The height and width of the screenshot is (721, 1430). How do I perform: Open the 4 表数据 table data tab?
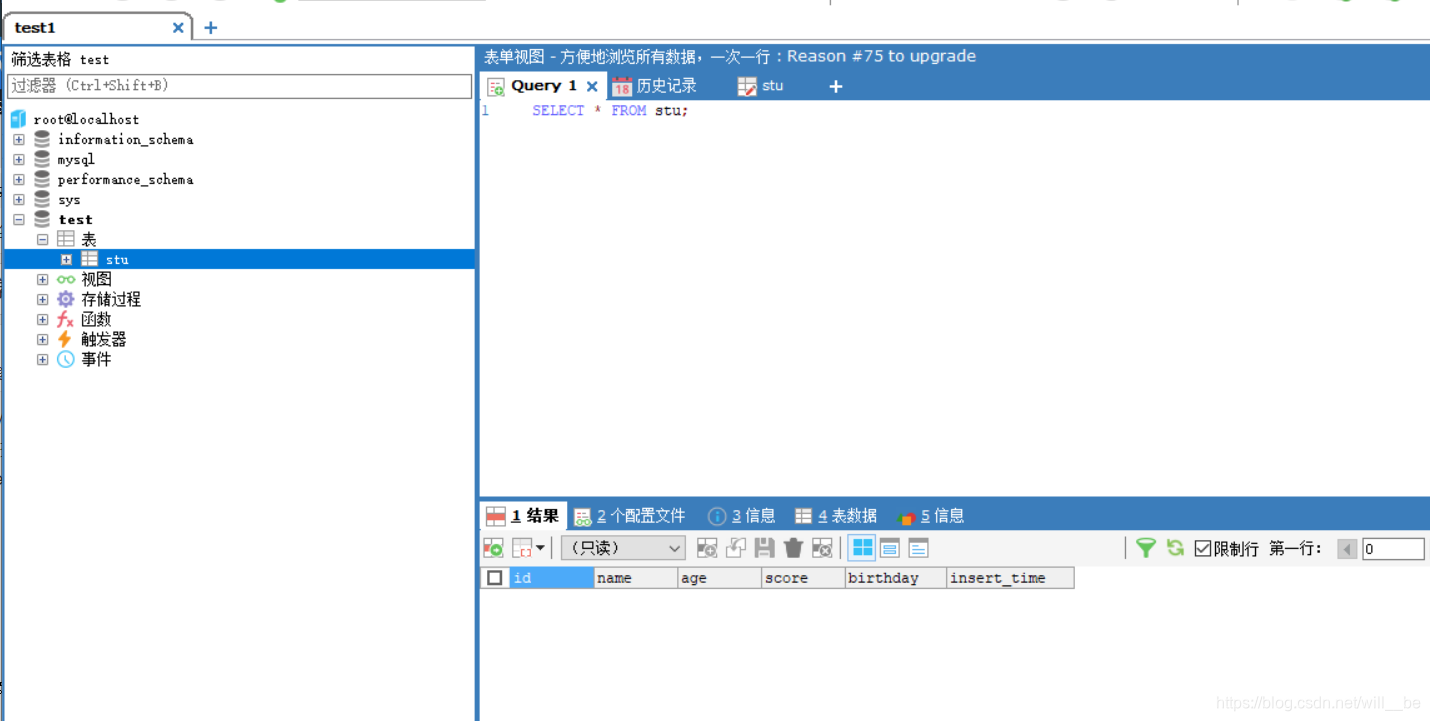836,516
